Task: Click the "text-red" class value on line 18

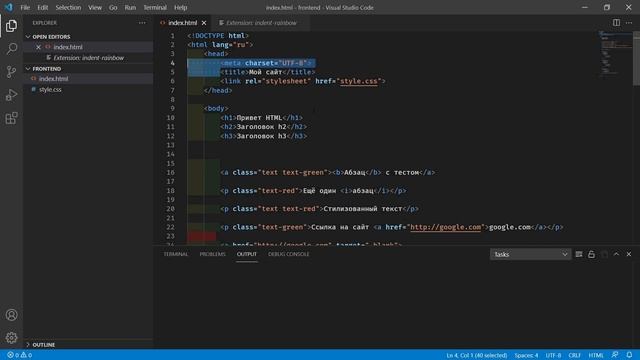Action: 280,191
